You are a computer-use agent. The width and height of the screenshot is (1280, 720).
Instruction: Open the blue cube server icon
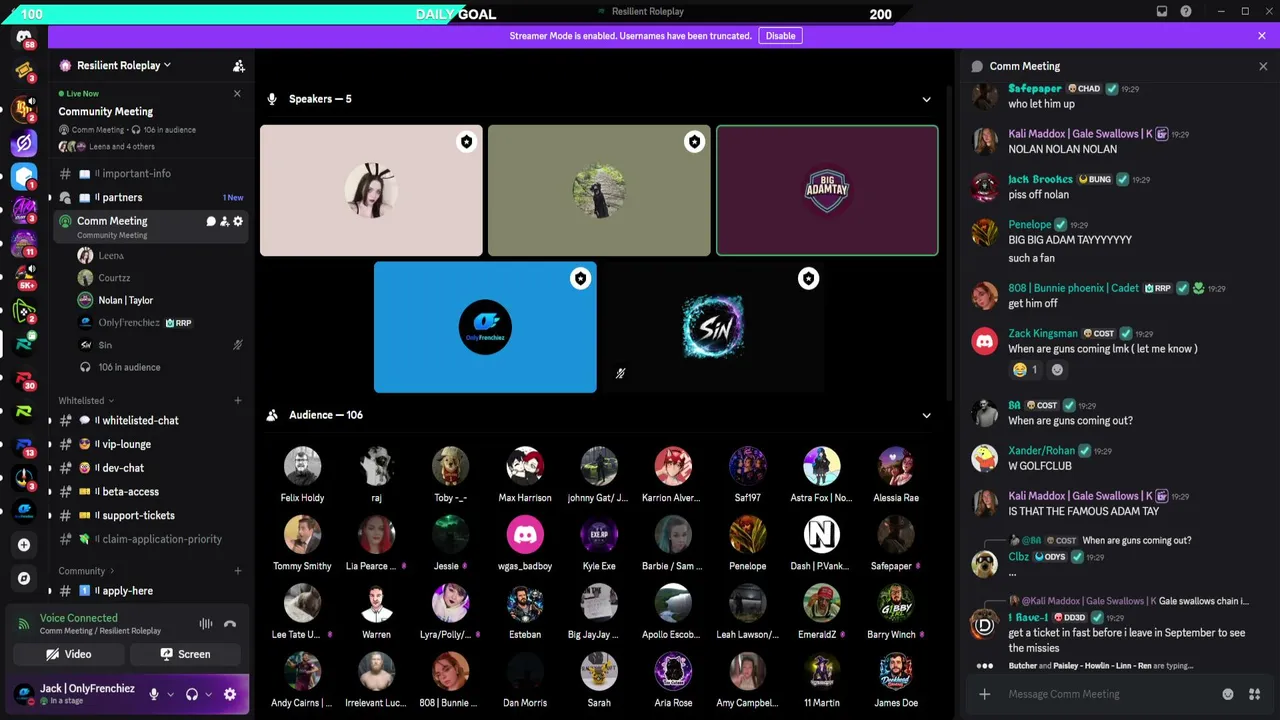tap(24, 176)
